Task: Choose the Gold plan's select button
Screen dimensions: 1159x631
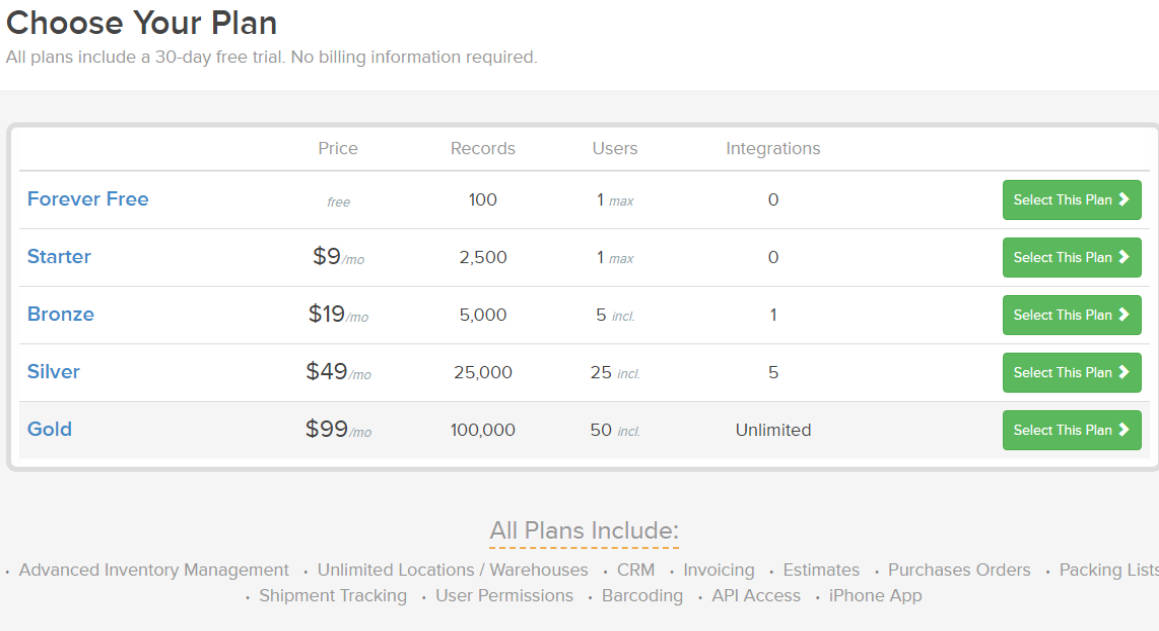Action: [1071, 430]
